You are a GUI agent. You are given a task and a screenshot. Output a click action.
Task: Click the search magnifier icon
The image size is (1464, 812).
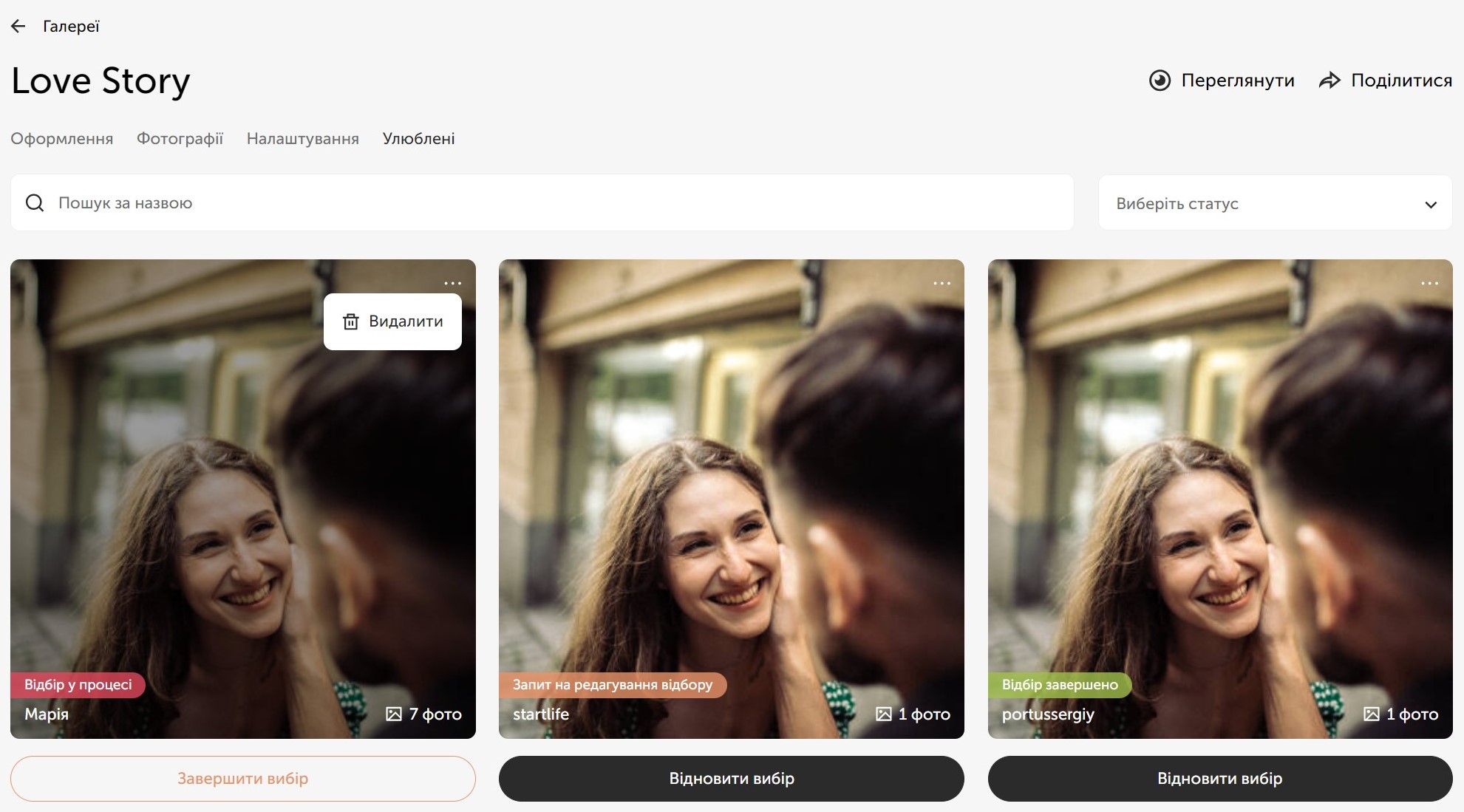tap(35, 203)
